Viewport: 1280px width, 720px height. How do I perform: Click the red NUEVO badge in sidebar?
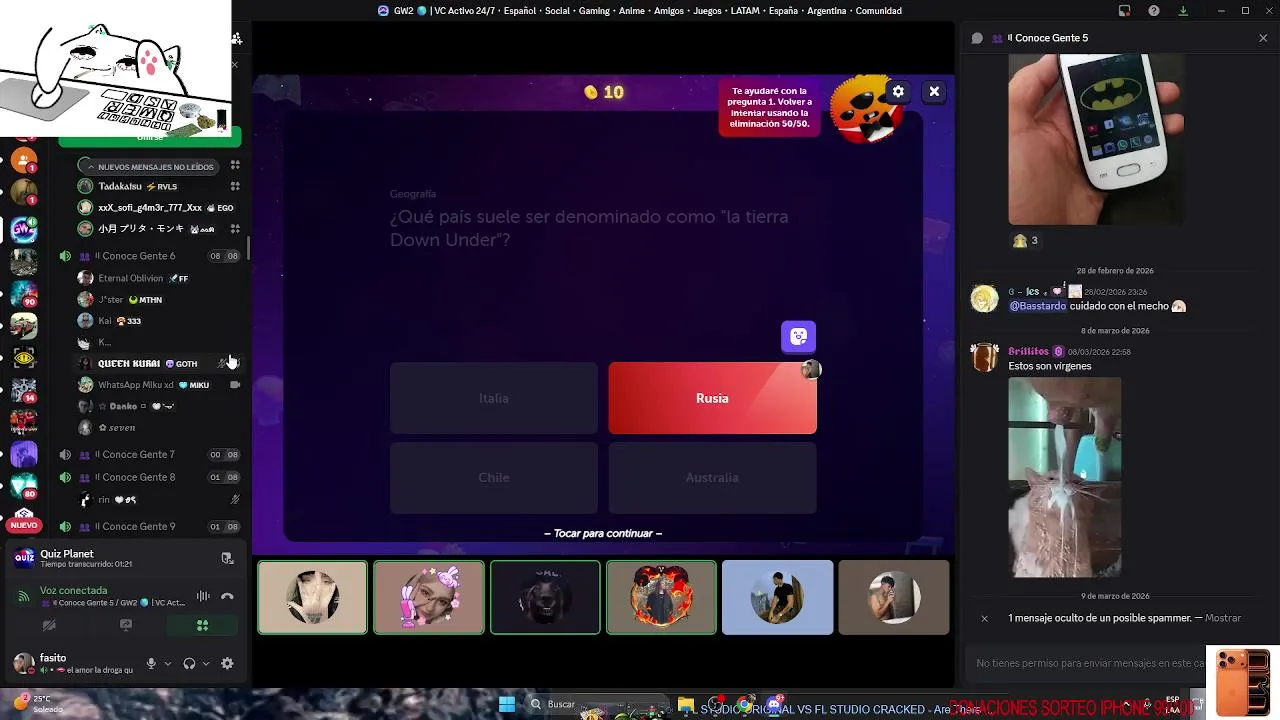[24, 525]
